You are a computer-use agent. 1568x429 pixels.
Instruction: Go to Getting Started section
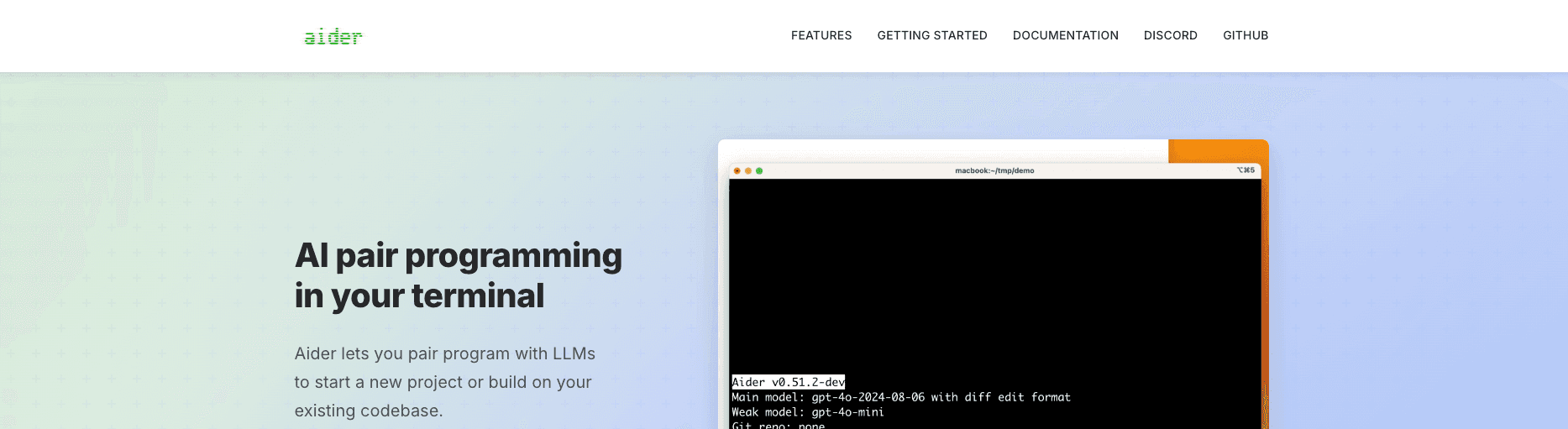click(932, 35)
